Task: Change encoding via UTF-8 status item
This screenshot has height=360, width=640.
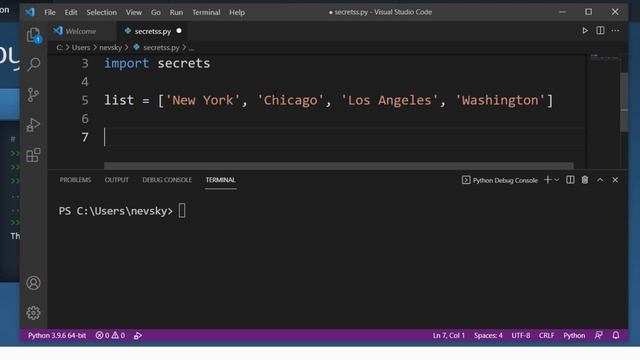Action: 520,336
